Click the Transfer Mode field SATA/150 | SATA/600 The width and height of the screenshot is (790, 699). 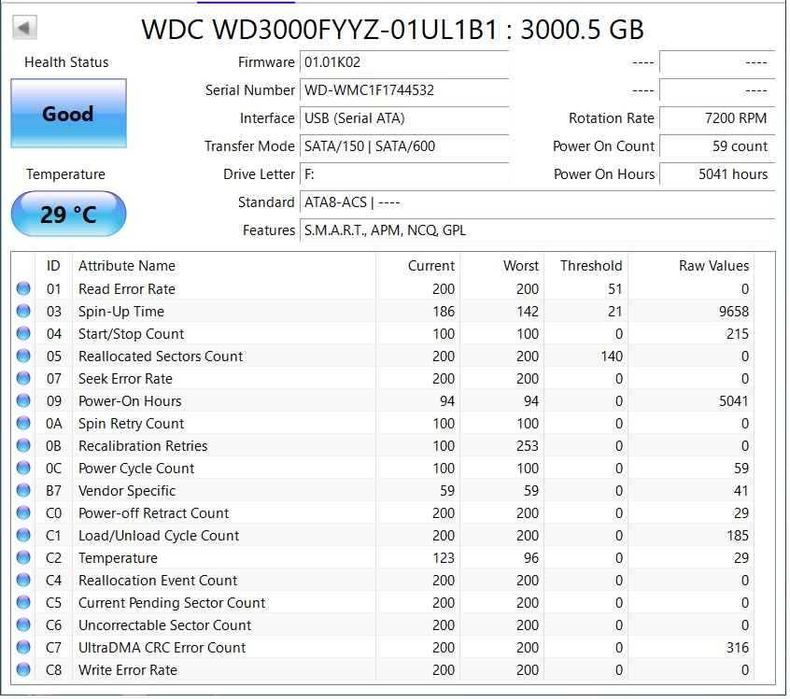coord(405,147)
